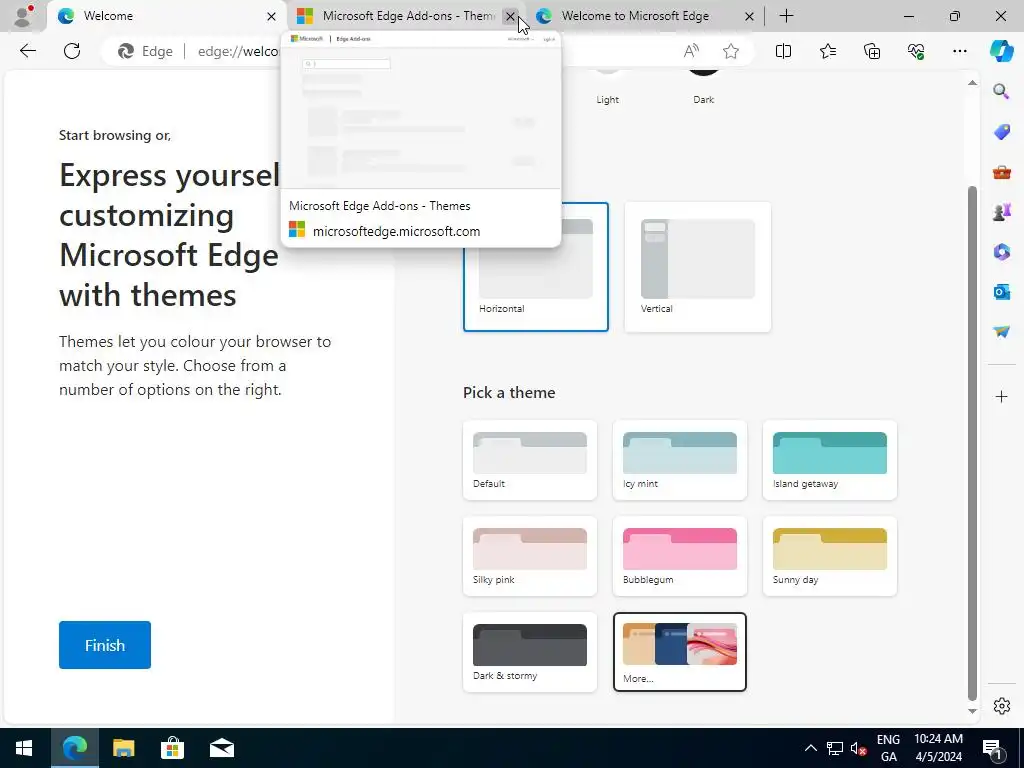Viewport: 1024px width, 768px height.
Task: Launch Copilot from the toolbar
Action: 1001,51
